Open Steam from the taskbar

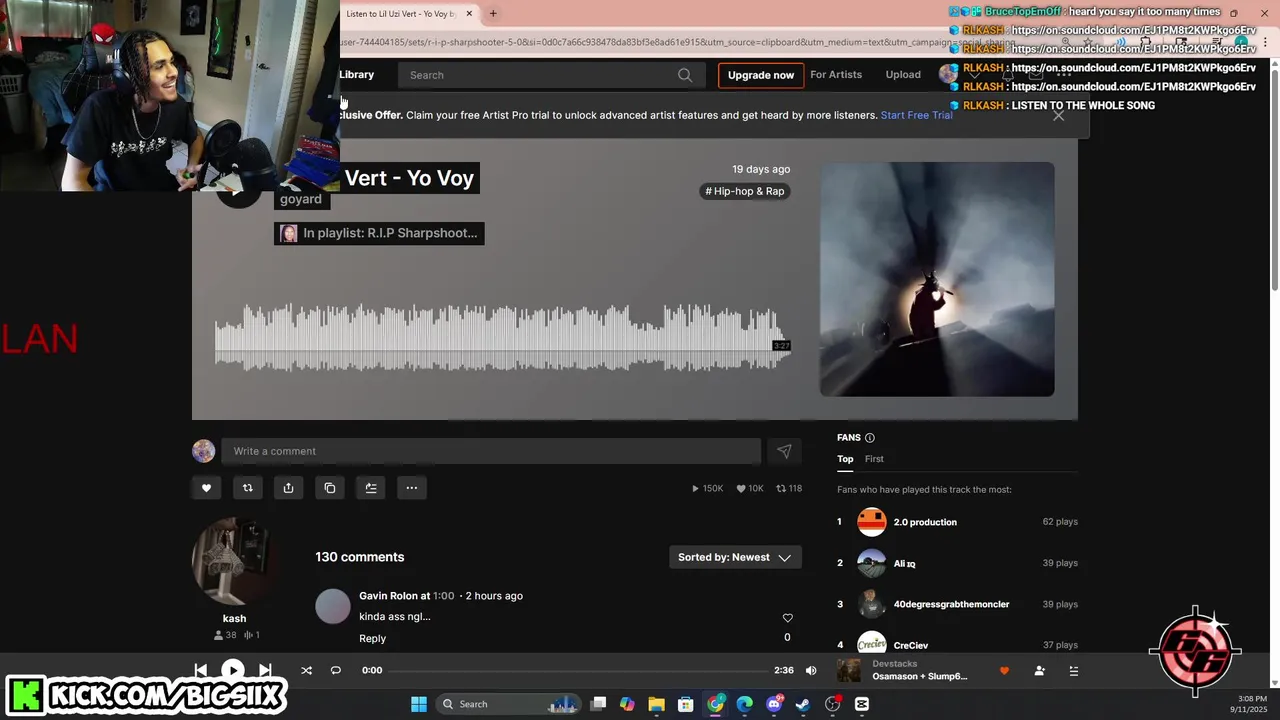tap(802, 704)
